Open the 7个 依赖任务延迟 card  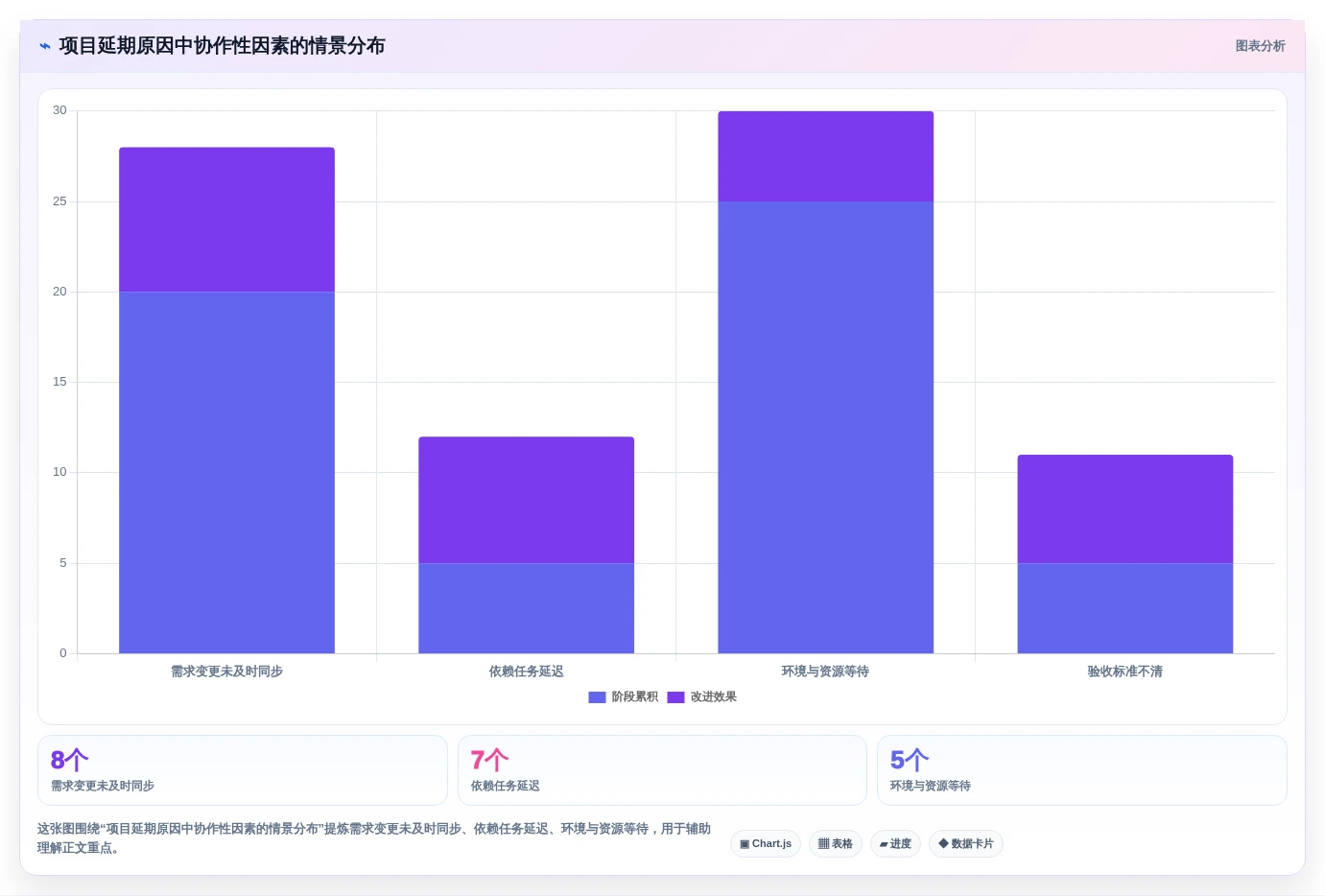pyautogui.click(x=662, y=770)
